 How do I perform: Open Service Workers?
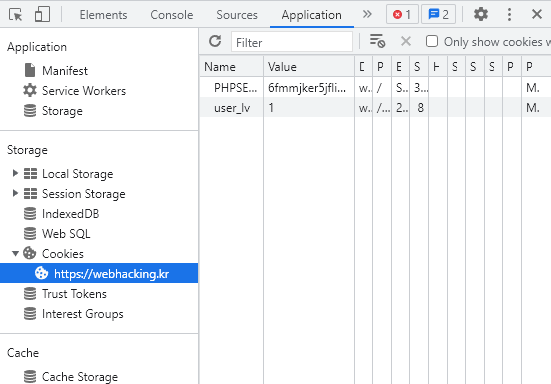[84, 91]
